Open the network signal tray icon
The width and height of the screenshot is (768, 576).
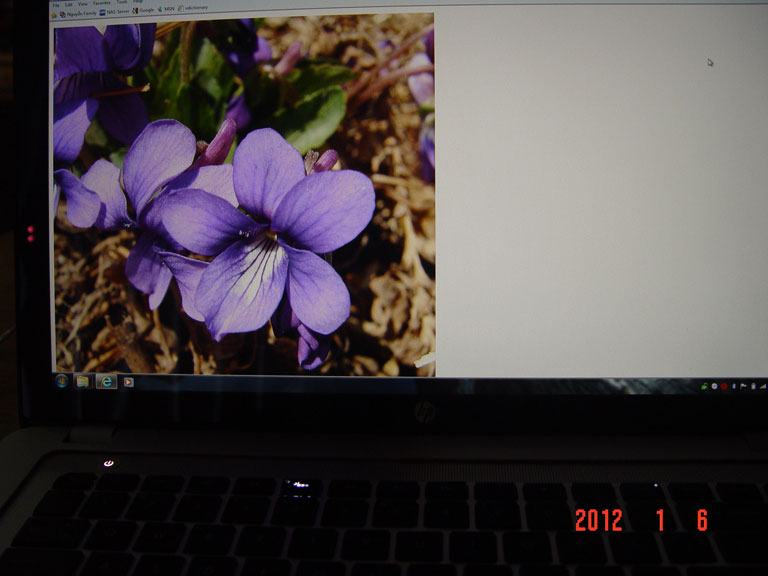click(763, 386)
